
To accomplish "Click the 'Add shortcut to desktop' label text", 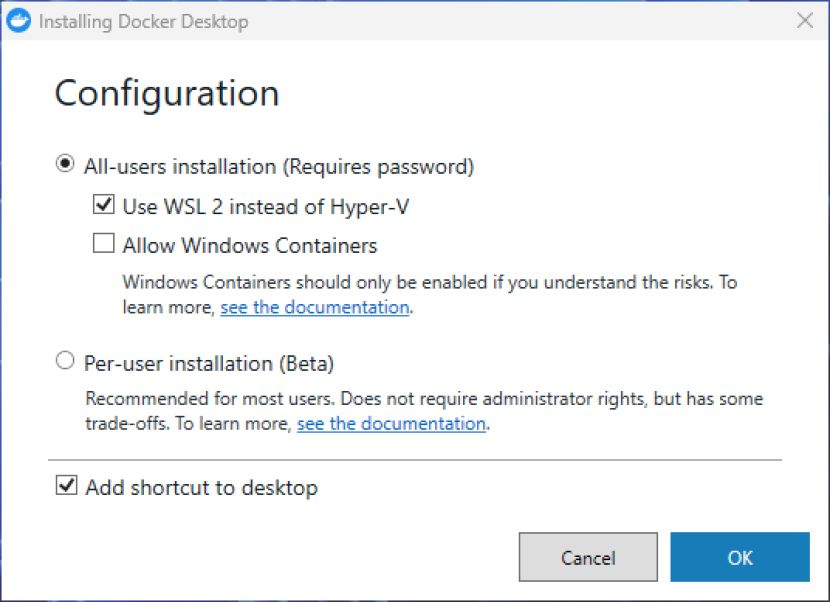I will tap(202, 487).
